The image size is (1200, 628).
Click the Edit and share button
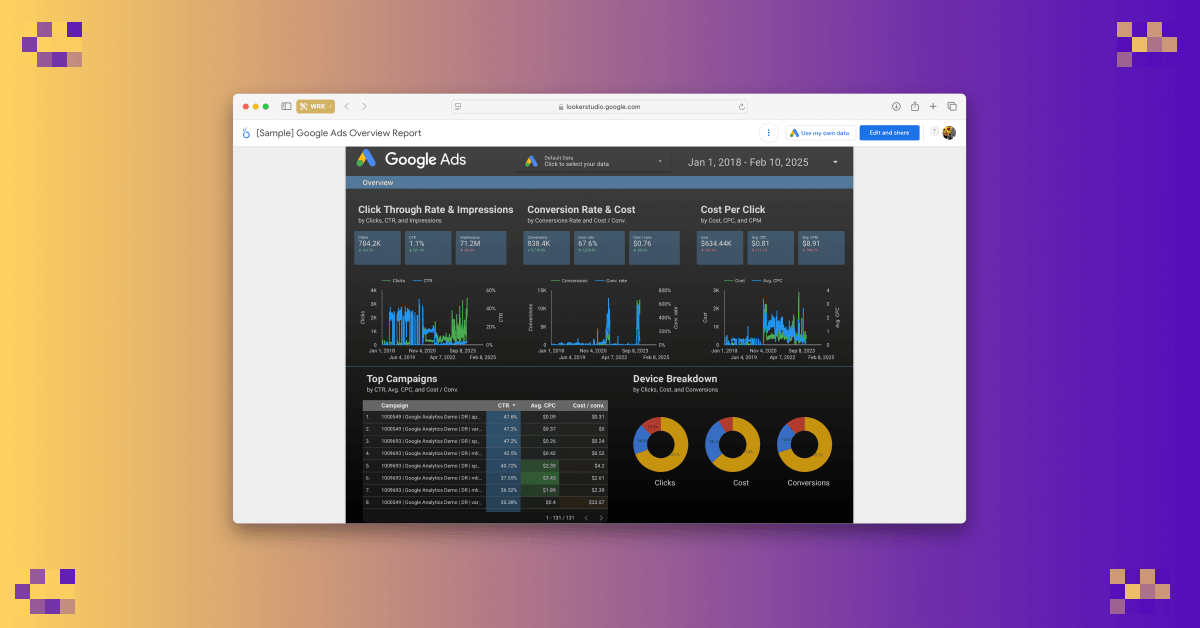pyautogui.click(x=889, y=133)
